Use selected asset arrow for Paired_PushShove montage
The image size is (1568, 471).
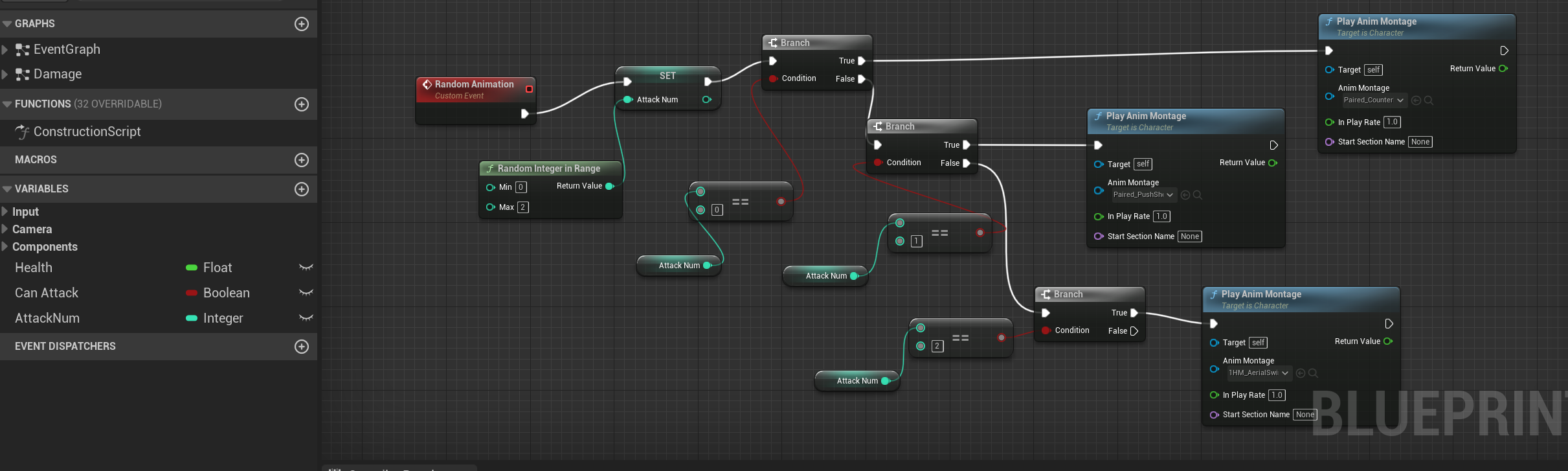[x=1185, y=195]
